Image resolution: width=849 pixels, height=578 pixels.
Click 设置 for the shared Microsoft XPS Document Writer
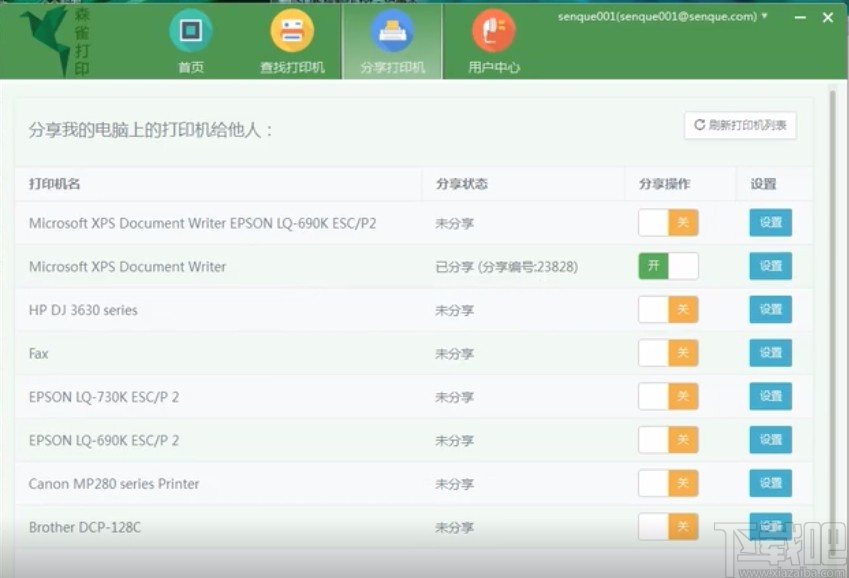(770, 266)
